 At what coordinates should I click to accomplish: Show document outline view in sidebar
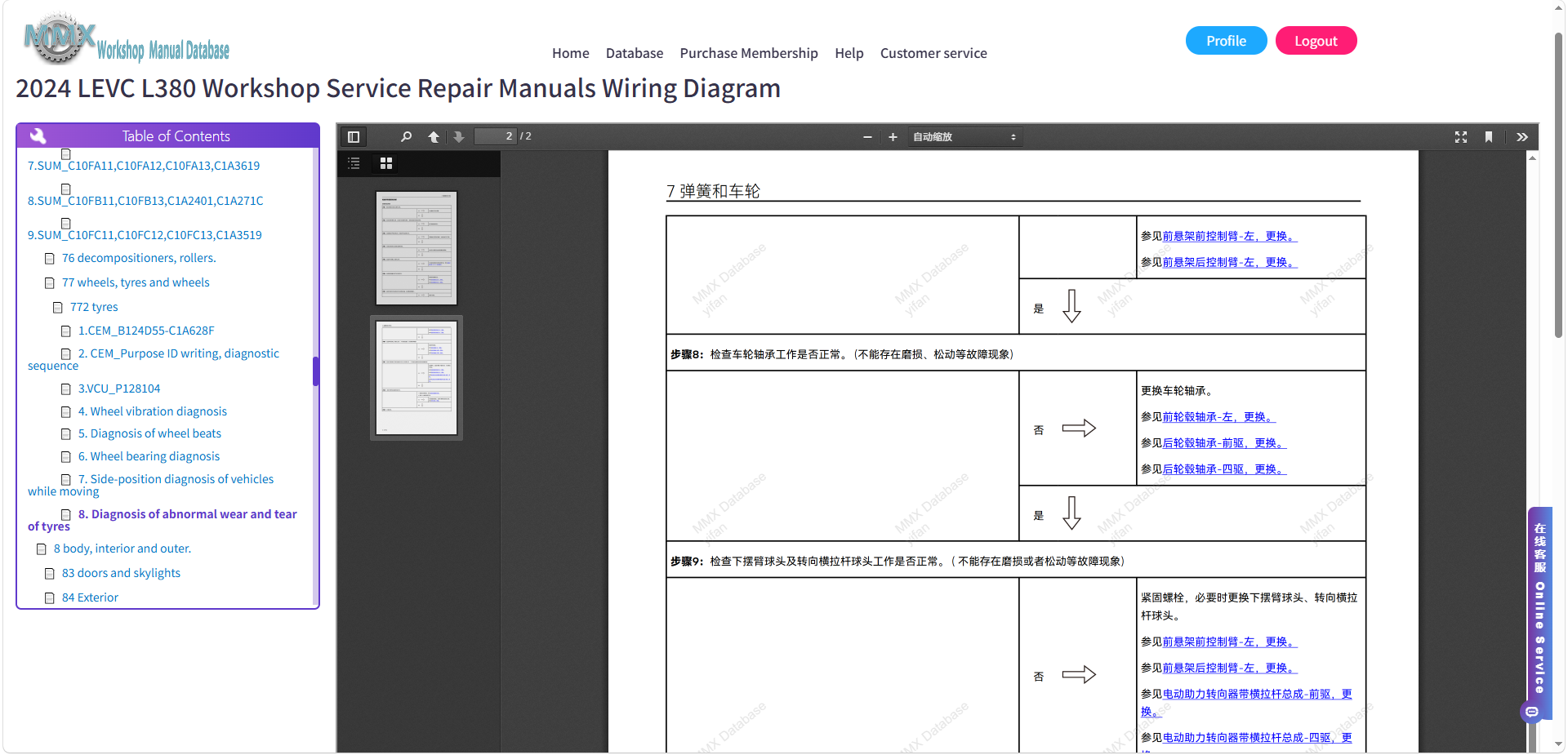click(354, 163)
